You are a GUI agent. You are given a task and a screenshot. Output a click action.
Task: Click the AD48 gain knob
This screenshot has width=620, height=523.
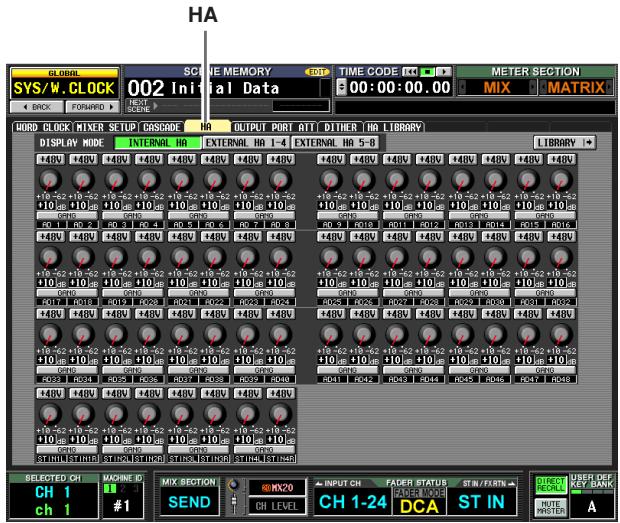tap(561, 335)
